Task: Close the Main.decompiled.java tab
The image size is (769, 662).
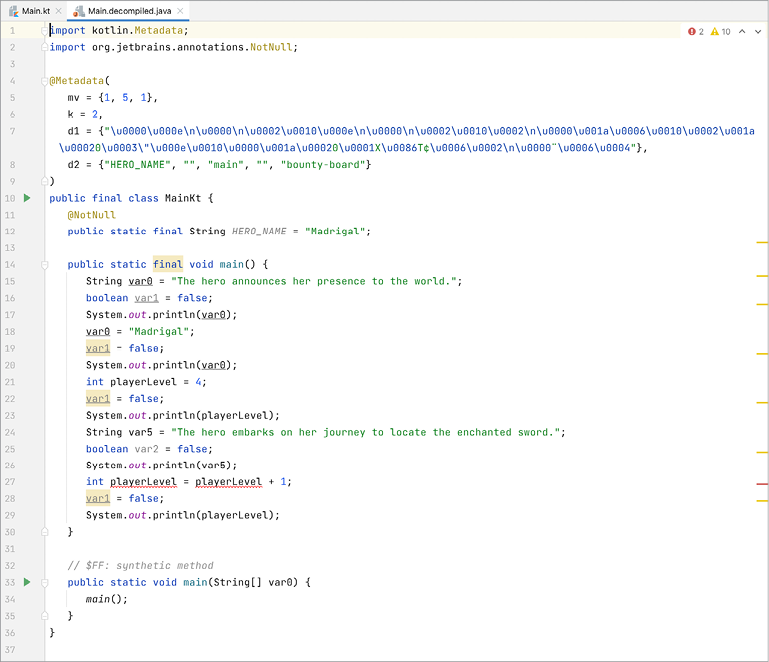Action: tap(182, 10)
